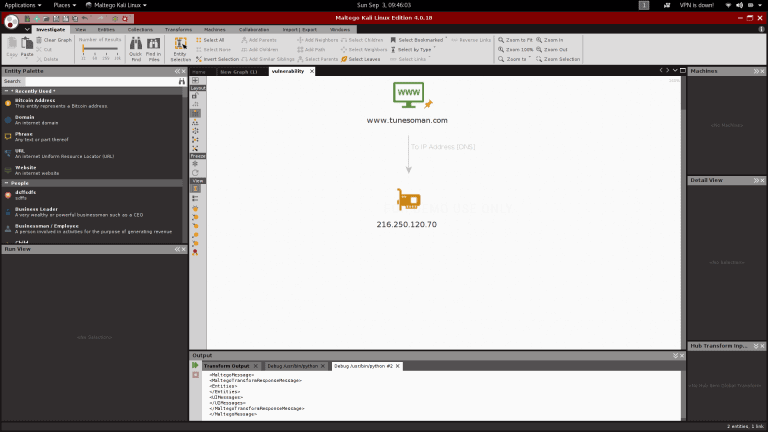Minimize the Run View panel

[177, 249]
